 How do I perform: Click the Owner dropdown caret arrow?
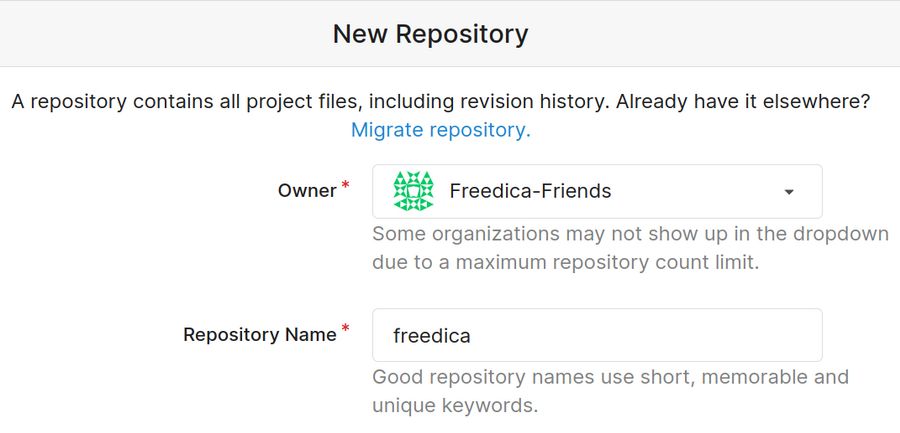789,192
